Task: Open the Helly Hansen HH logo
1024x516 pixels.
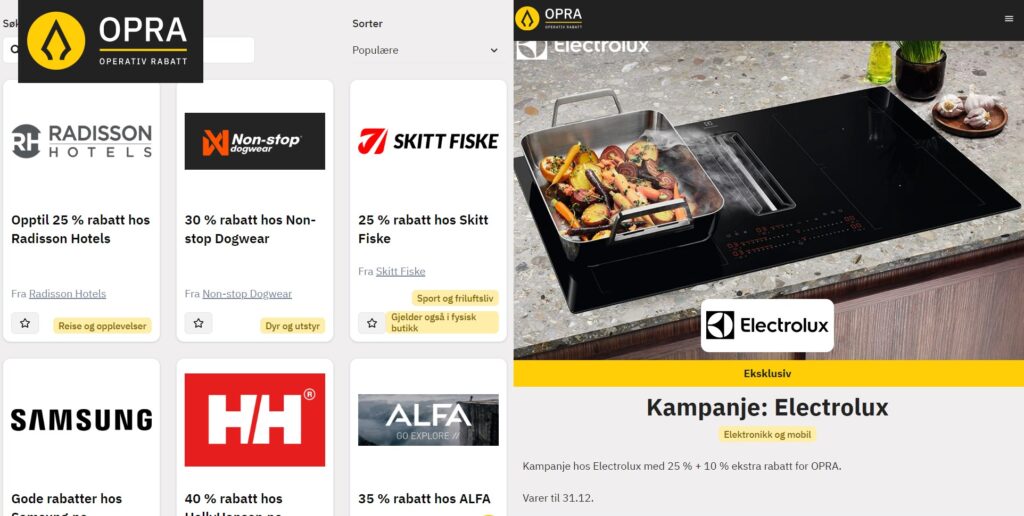Action: click(x=255, y=420)
